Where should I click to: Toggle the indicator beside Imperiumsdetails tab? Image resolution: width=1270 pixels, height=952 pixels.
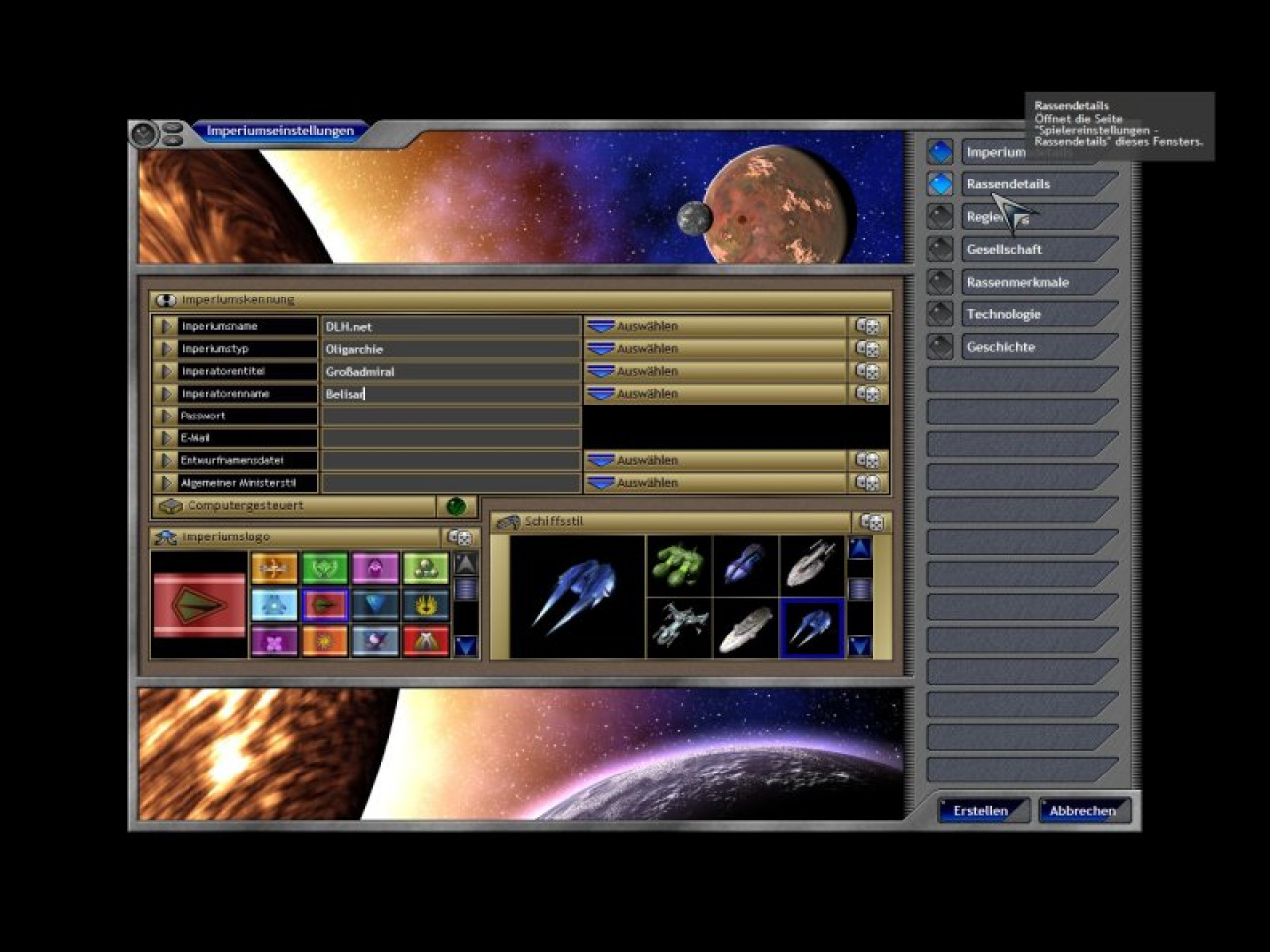click(940, 152)
